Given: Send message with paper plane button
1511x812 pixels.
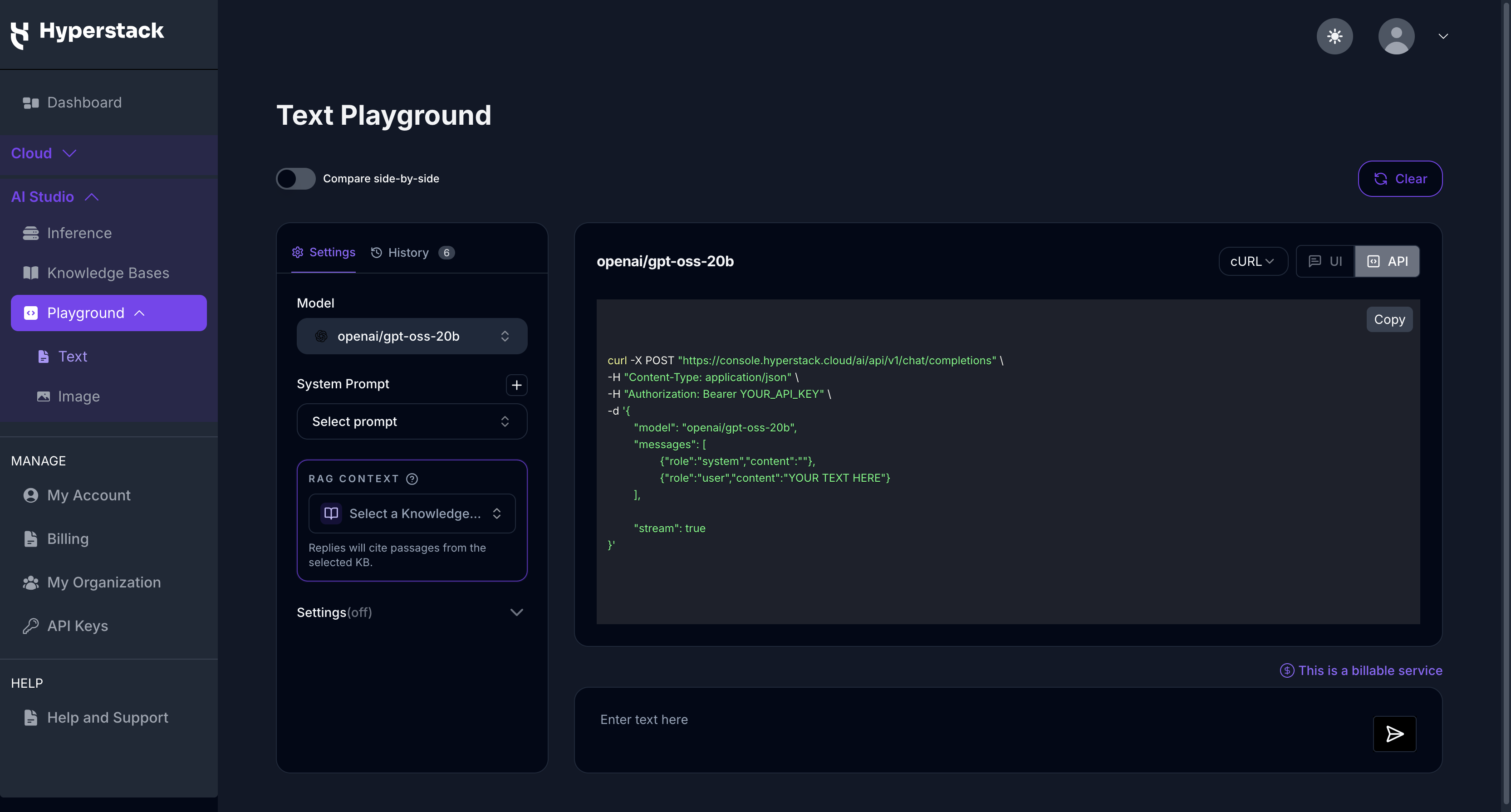Looking at the screenshot, I should 1394,734.
